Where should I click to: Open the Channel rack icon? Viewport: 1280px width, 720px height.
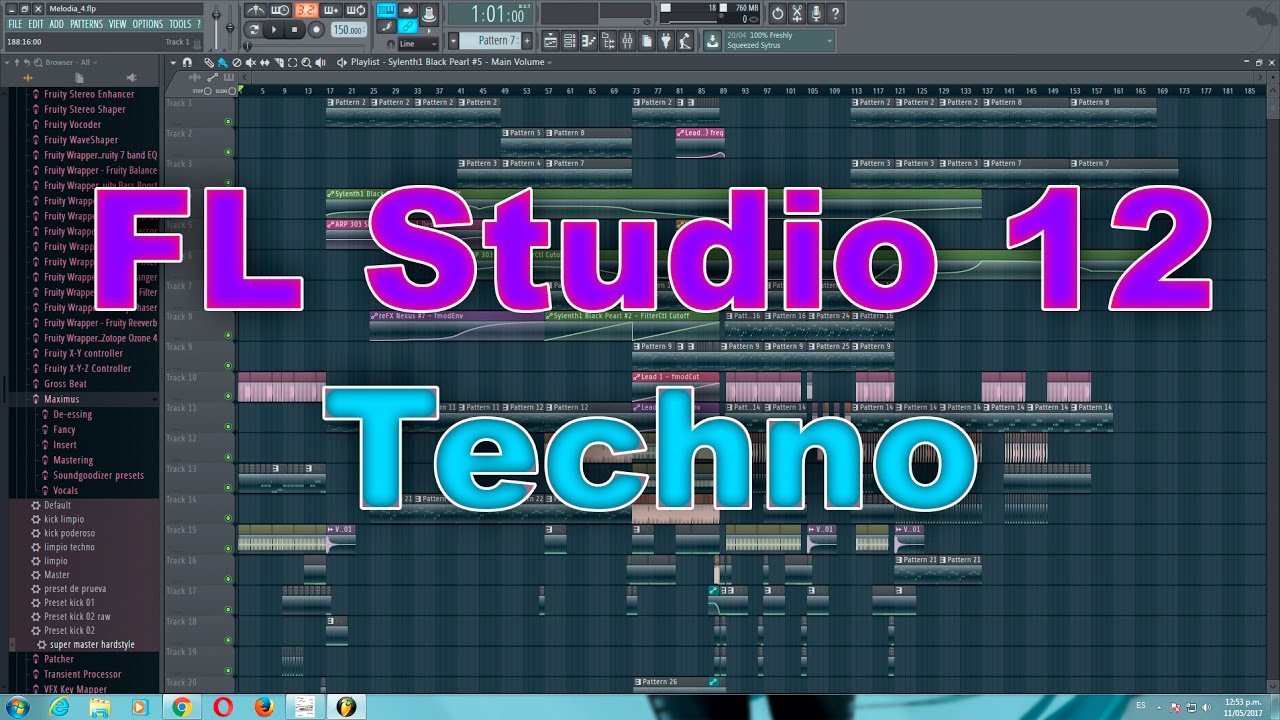569,41
